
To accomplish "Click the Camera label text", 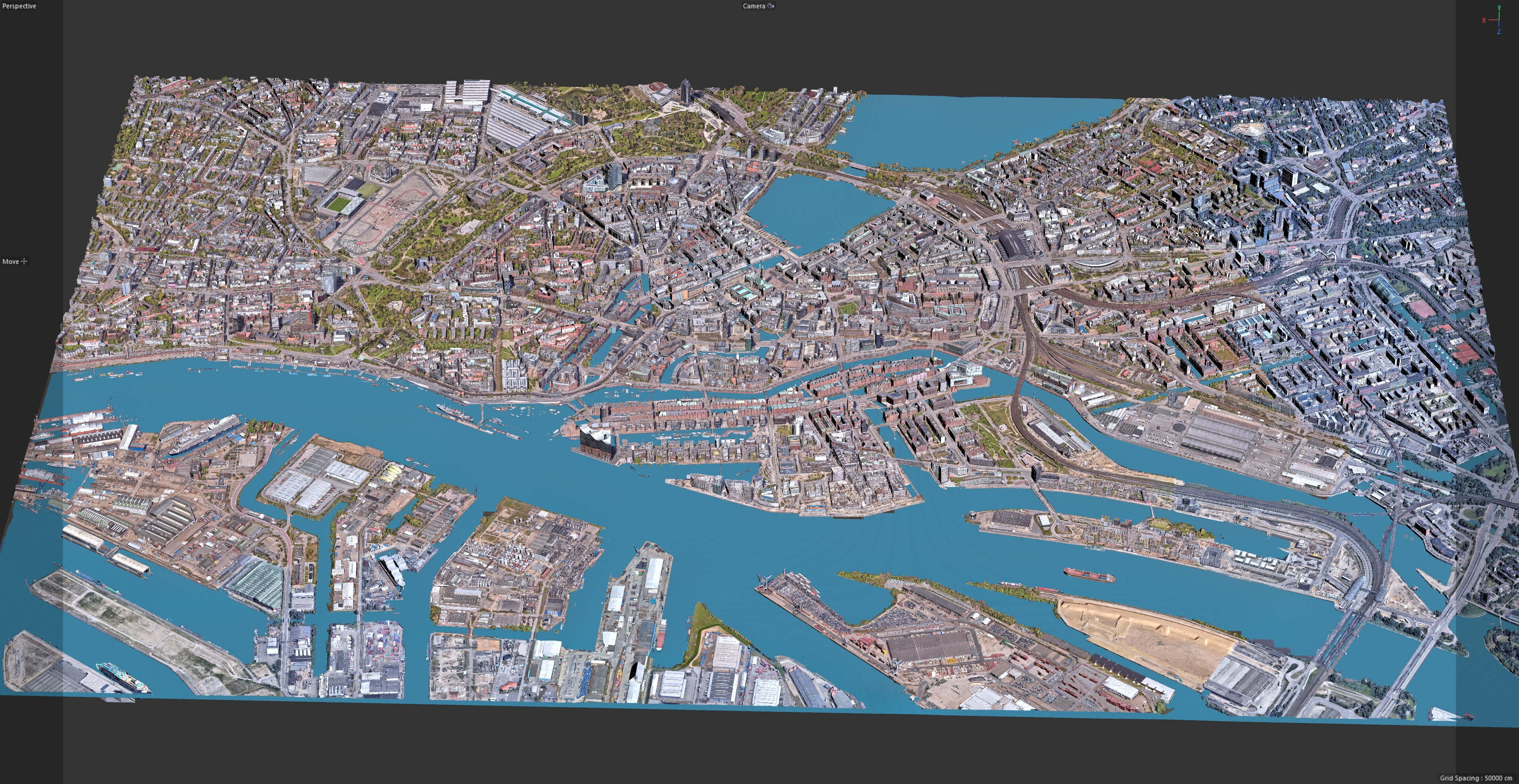I will (754, 6).
